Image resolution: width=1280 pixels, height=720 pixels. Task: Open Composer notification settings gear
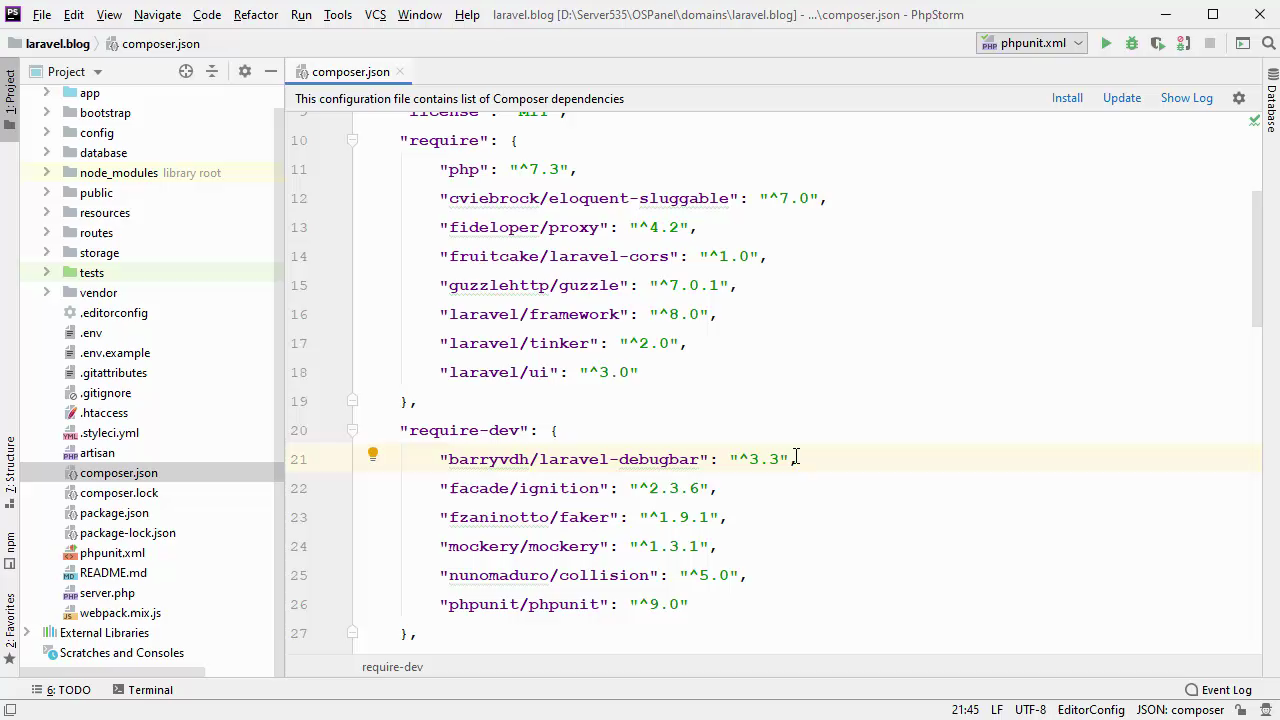[1239, 98]
